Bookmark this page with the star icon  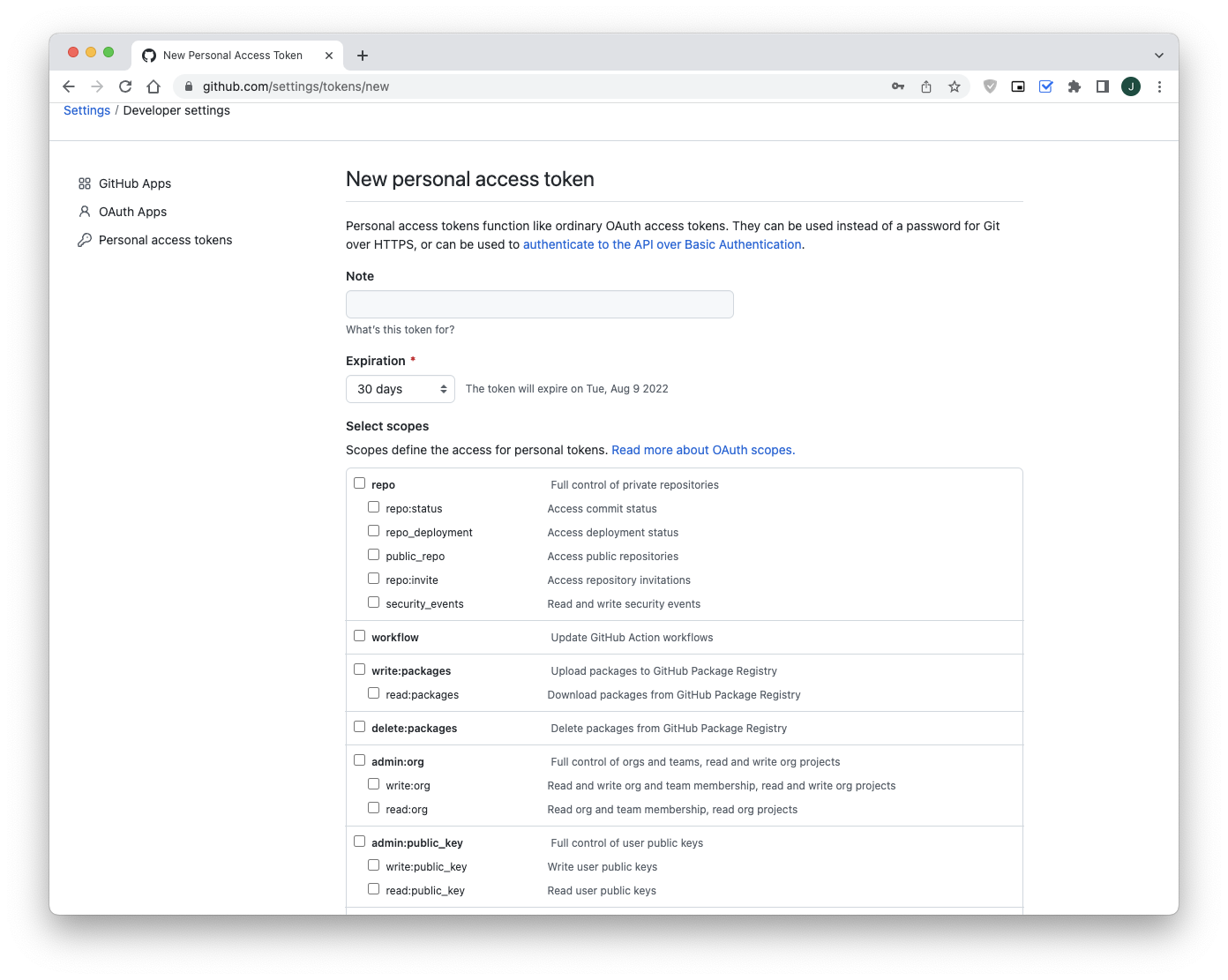(955, 86)
